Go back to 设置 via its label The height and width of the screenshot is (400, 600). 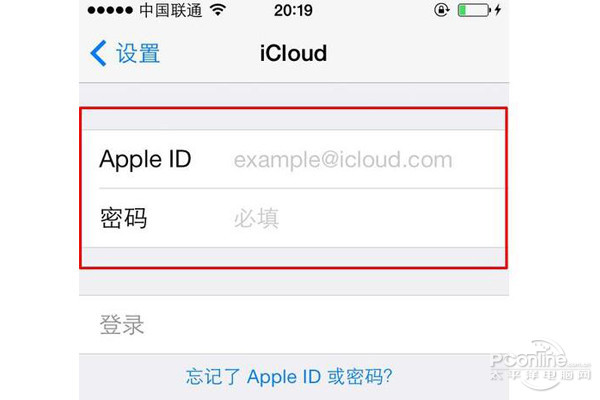pyautogui.click(x=138, y=53)
